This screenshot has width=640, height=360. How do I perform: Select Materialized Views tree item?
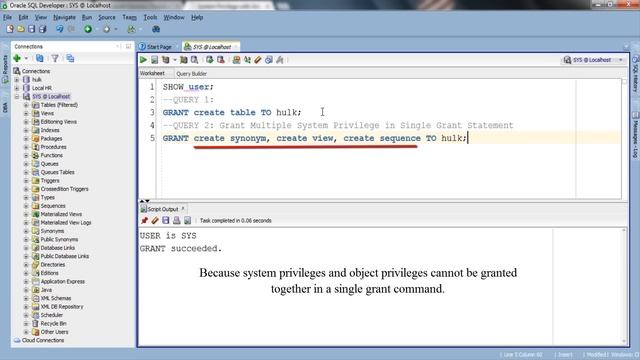coord(61,214)
